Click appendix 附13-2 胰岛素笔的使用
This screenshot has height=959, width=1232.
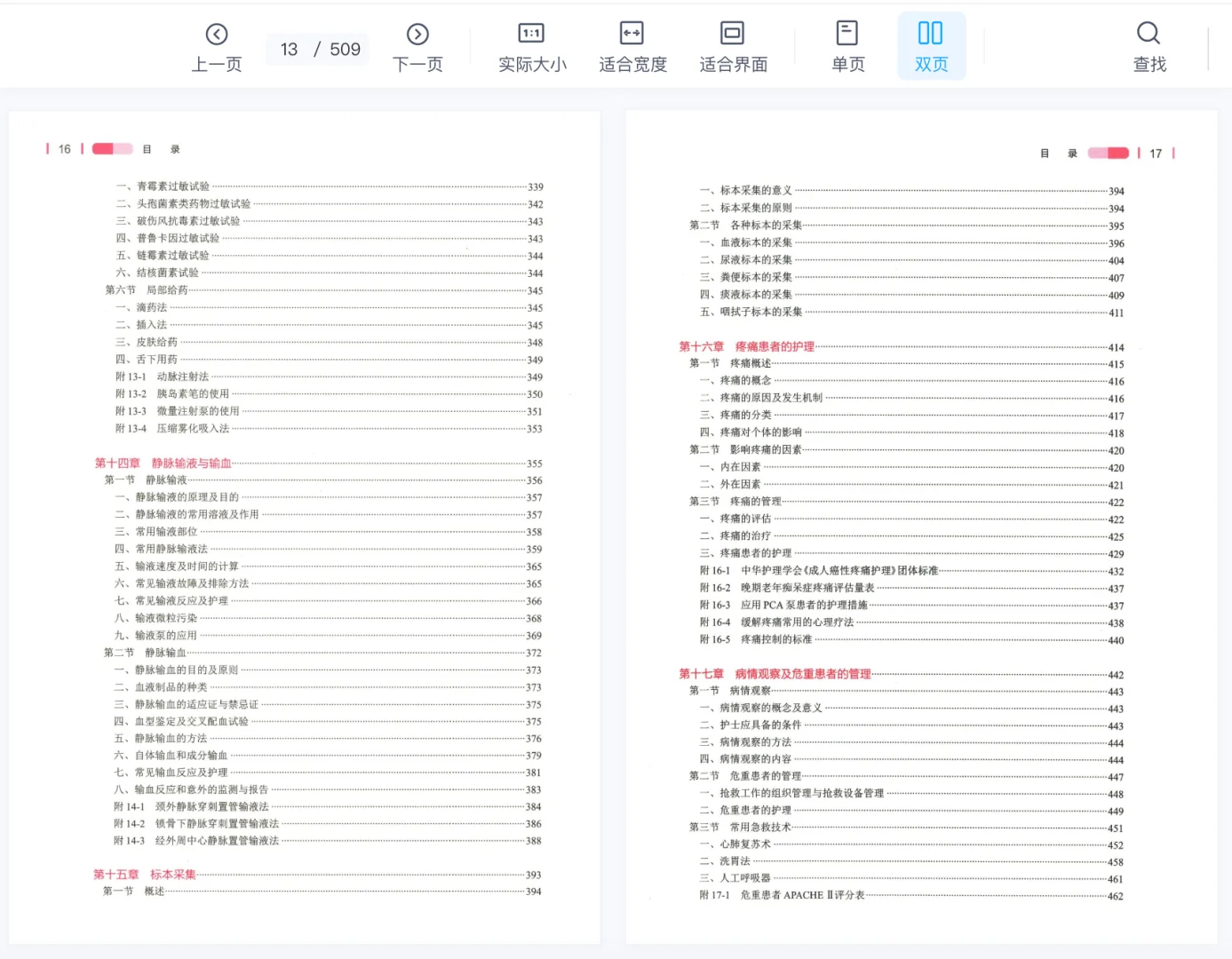click(172, 393)
